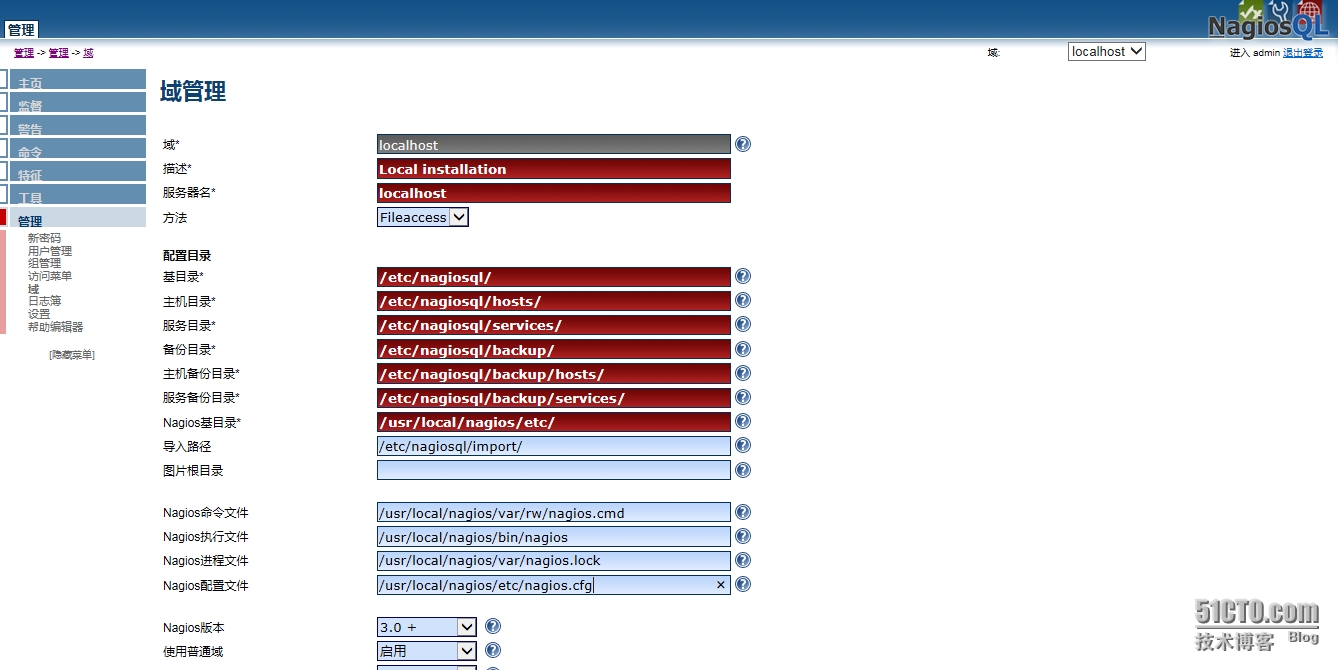Click the 主机备份目录 backup/hosts field

pos(554,374)
